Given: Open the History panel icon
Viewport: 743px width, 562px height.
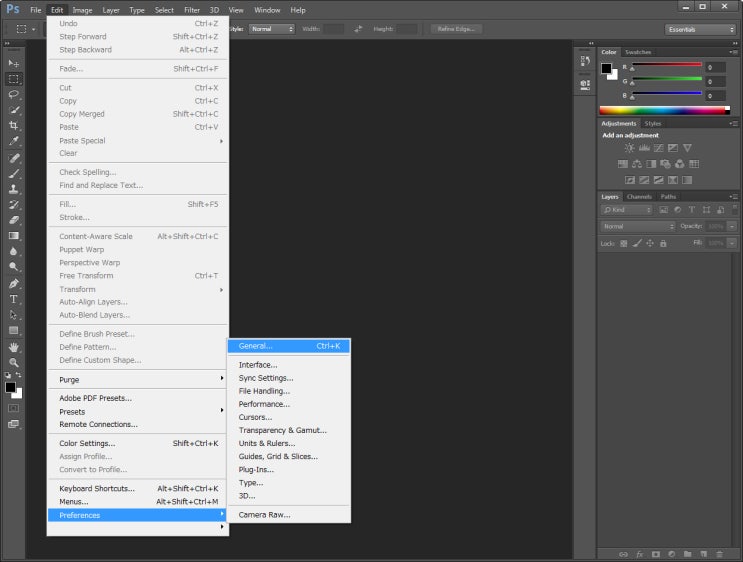Looking at the screenshot, I should point(585,61).
